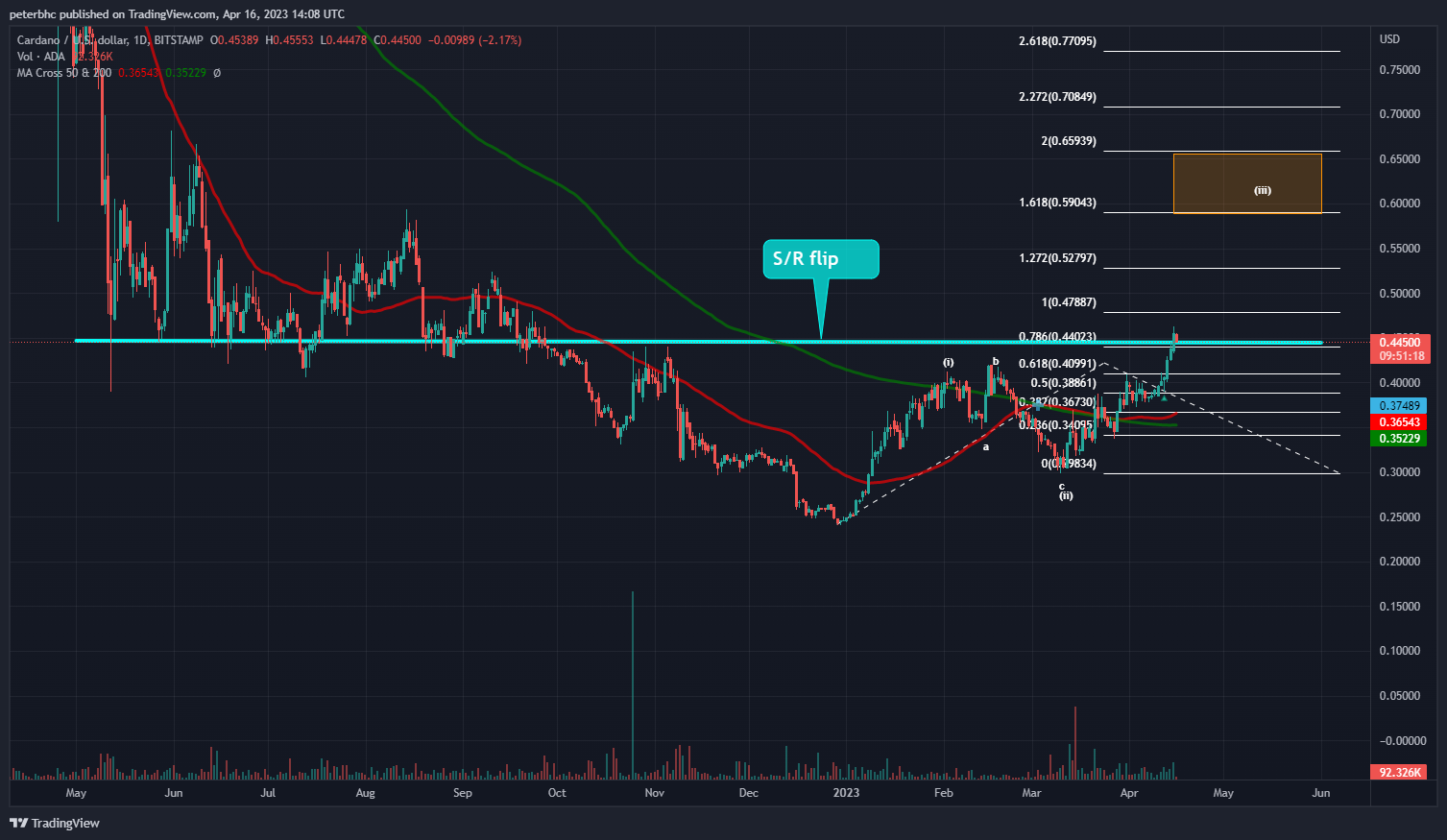This screenshot has height=840, width=1447.
Task: Click the 2.272(0.70849) Fibonacci label
Action: (x=1057, y=97)
